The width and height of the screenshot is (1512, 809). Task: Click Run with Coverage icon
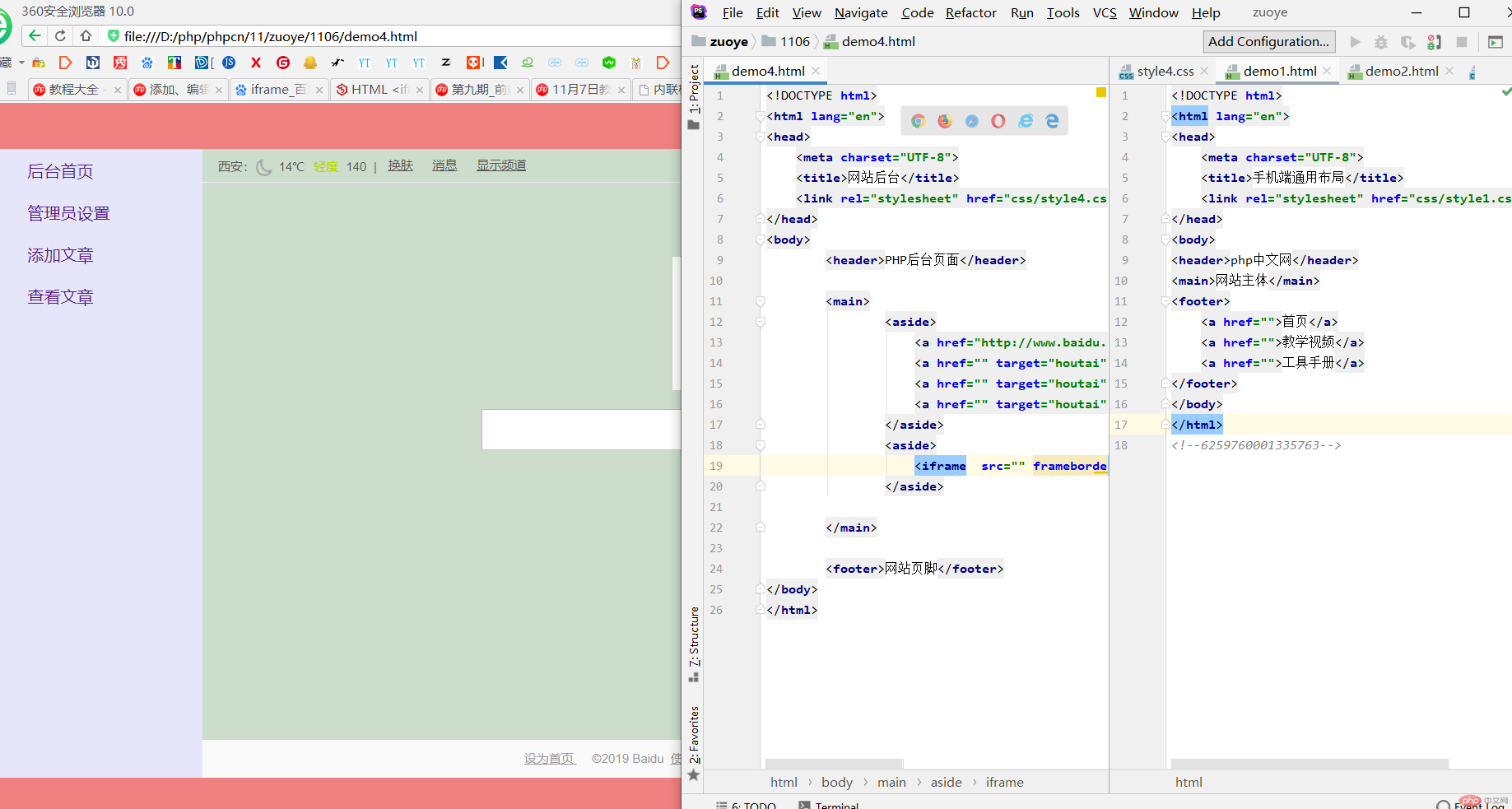tap(1408, 42)
